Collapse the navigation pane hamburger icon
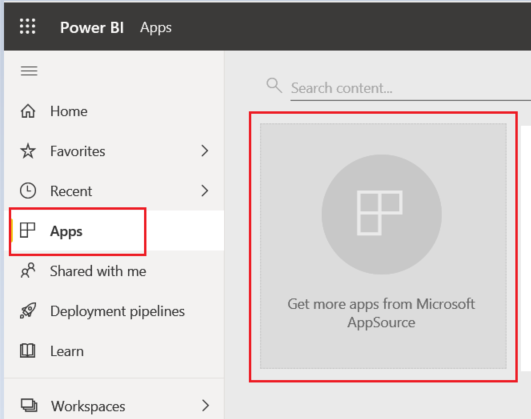This screenshot has width=531, height=419. click(29, 71)
